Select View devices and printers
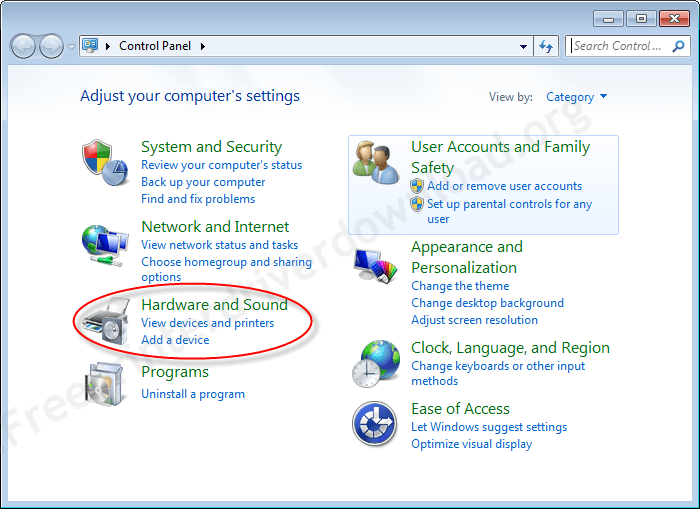Image resolution: width=700 pixels, height=509 pixels. [x=208, y=323]
